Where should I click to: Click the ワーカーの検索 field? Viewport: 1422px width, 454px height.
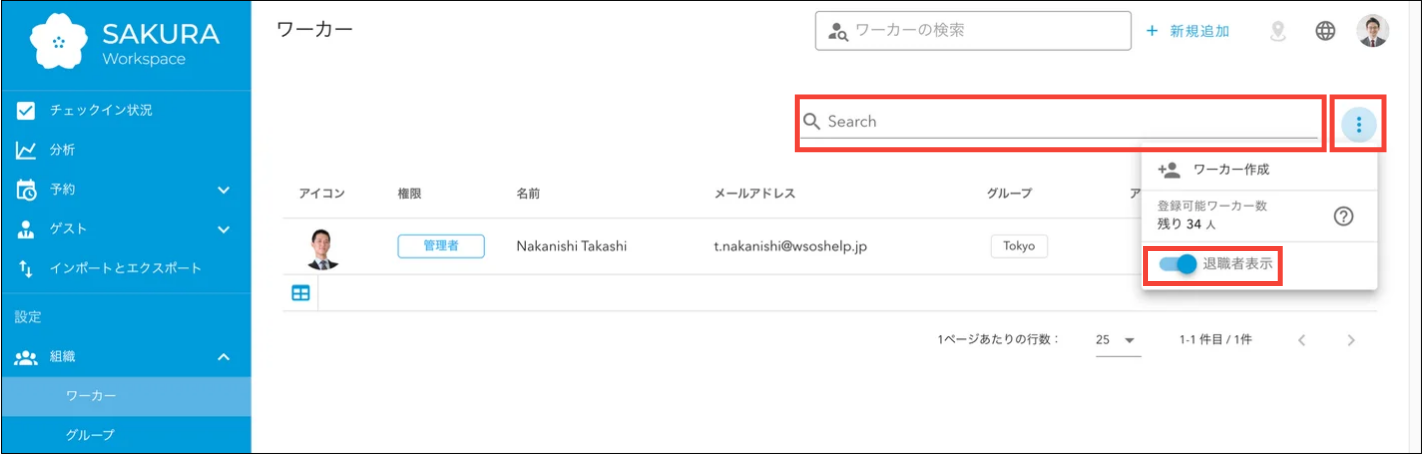(973, 30)
